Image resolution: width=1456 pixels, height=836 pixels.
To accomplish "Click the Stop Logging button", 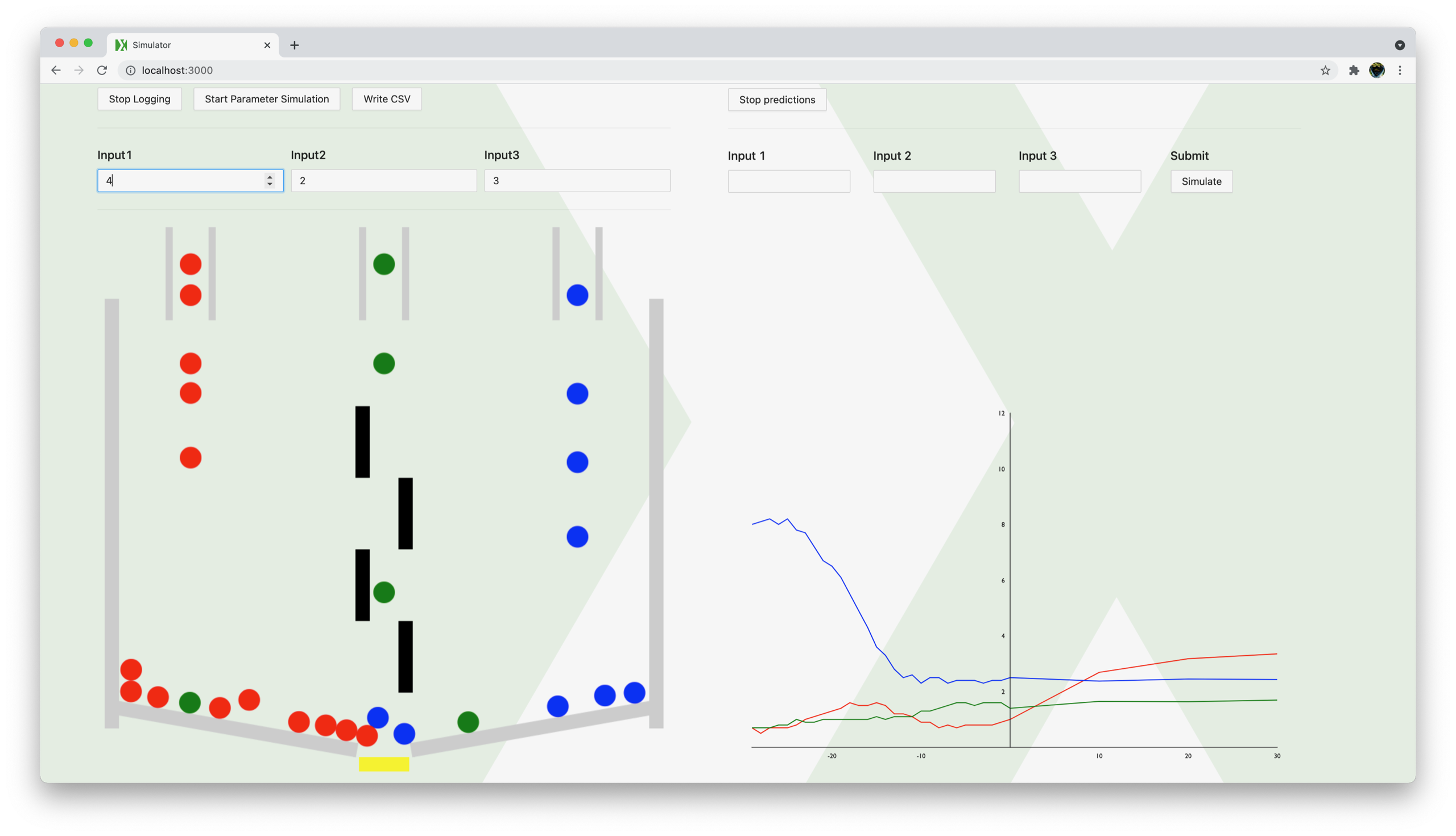I will pyautogui.click(x=139, y=99).
